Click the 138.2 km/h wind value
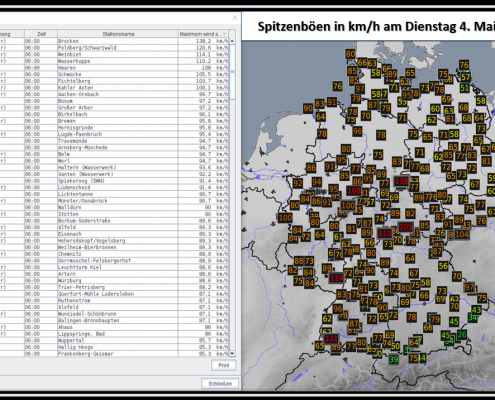 coord(212,41)
